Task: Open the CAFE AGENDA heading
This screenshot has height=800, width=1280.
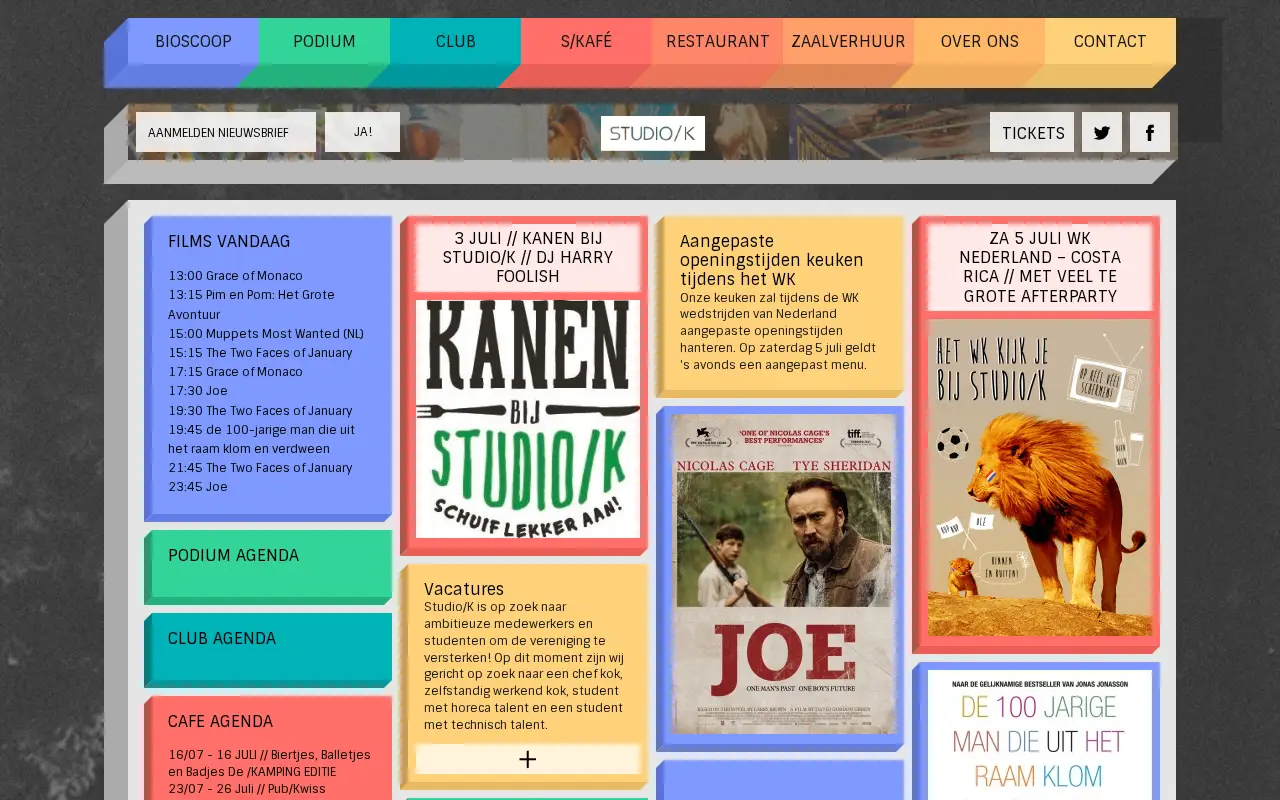Action: [x=220, y=722]
